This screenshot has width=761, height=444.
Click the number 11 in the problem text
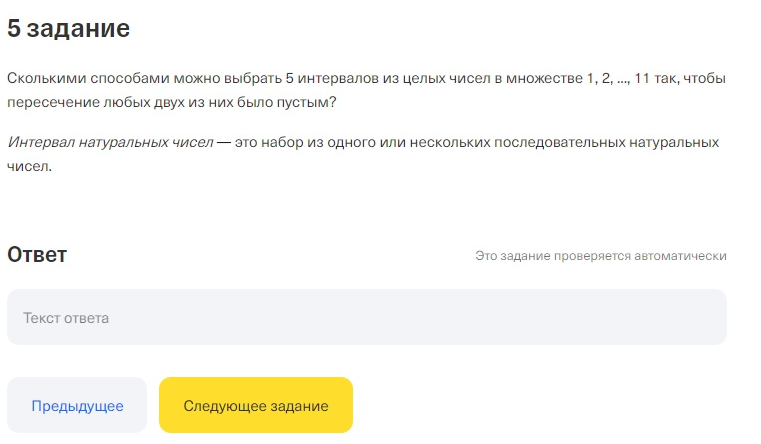[641, 78]
